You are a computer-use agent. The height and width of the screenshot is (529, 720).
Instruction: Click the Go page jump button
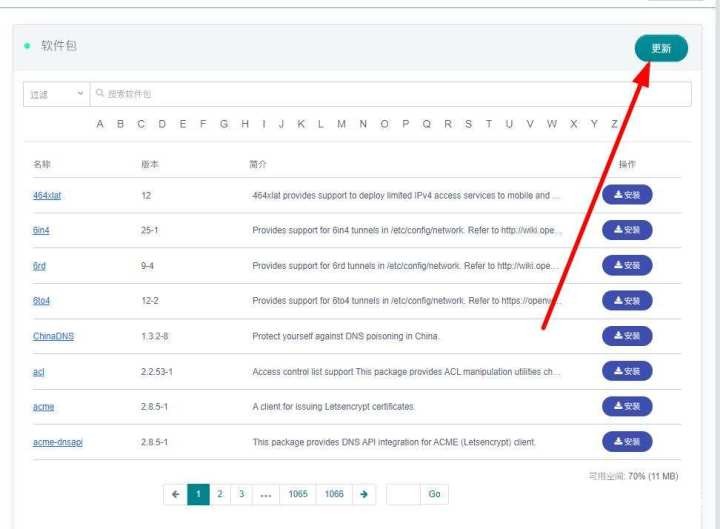click(434, 494)
